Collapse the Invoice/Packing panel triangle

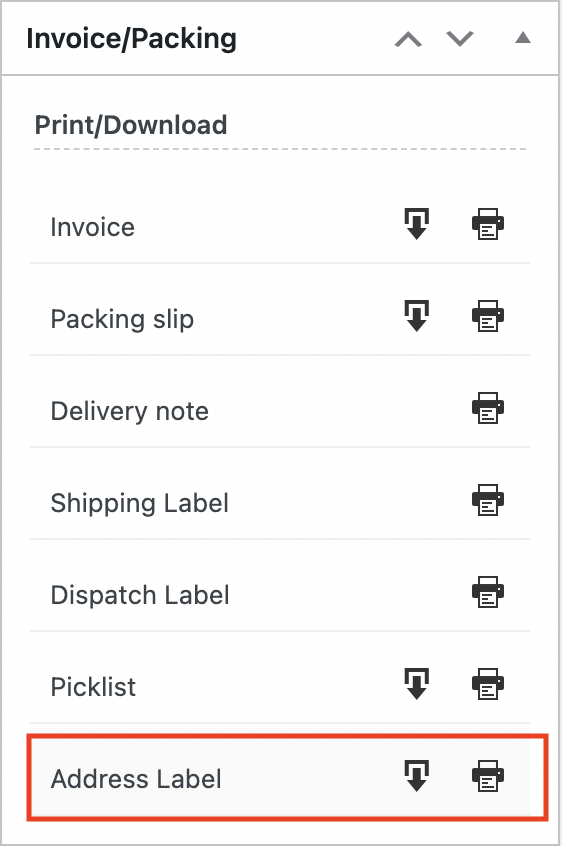(x=523, y=38)
